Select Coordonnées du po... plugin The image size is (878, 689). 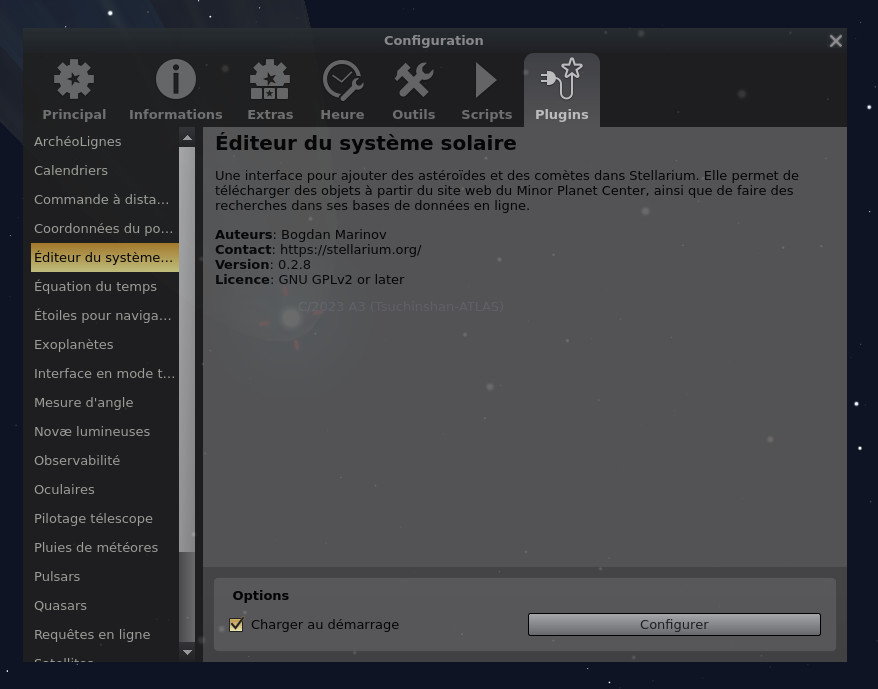coord(105,229)
